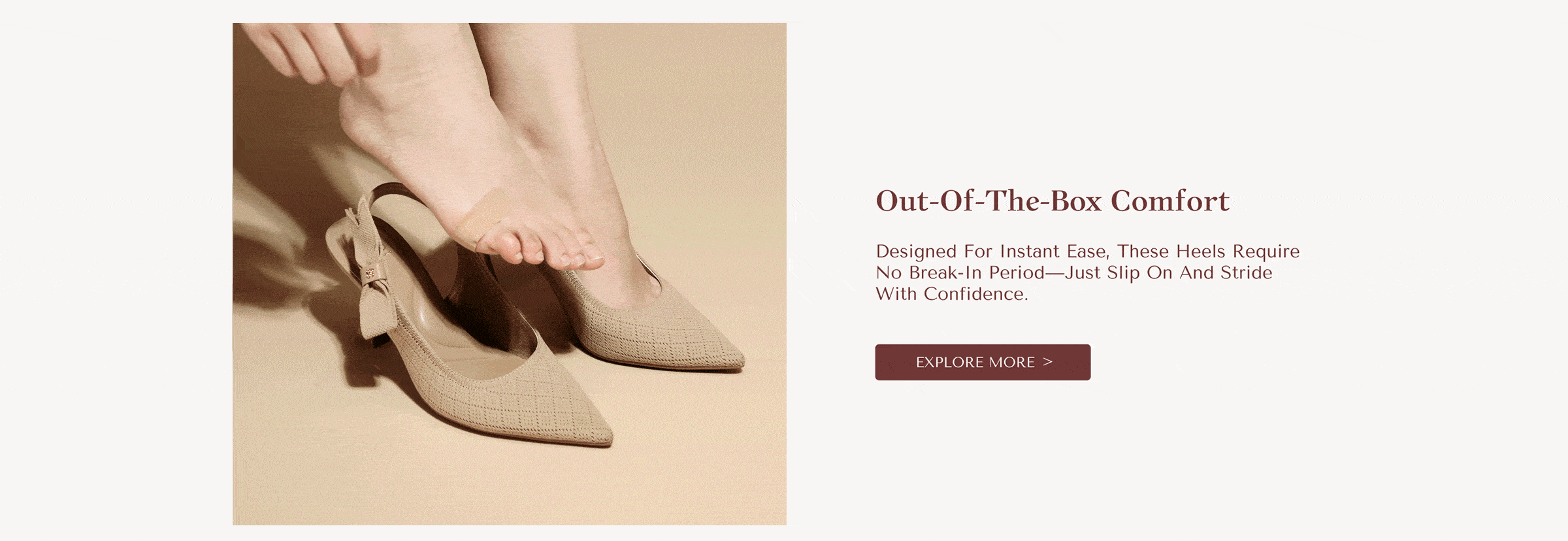Click the EXPLORE MORE button
This screenshot has width=1568, height=541.
pyautogui.click(x=983, y=362)
